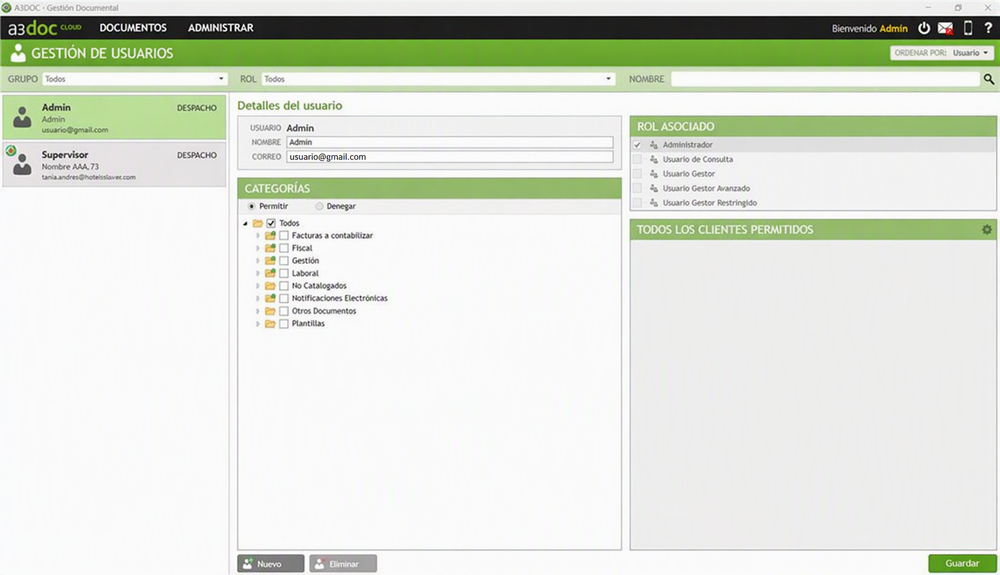Check the Fiscal category checkbox

pyautogui.click(x=284, y=248)
